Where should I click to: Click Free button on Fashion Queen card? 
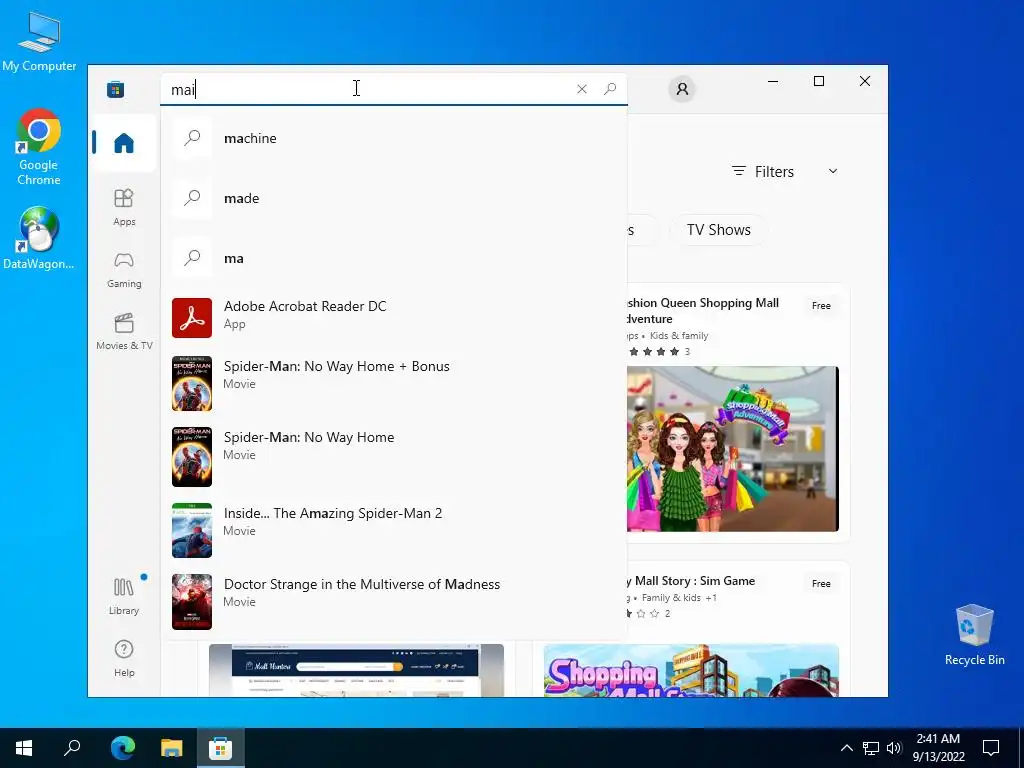821,306
